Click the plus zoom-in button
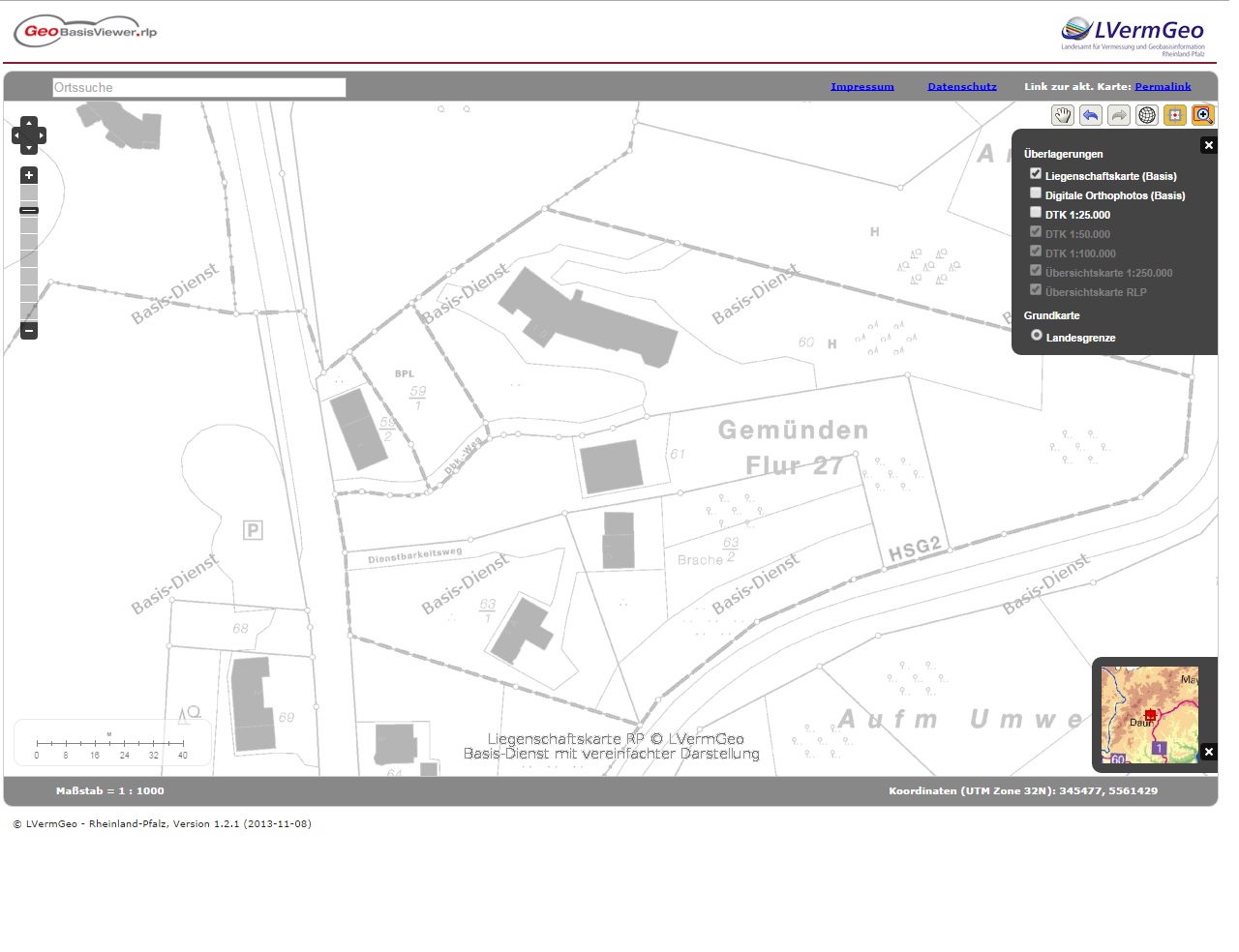Screen dimensions: 1239x952 pyautogui.click(x=29, y=175)
